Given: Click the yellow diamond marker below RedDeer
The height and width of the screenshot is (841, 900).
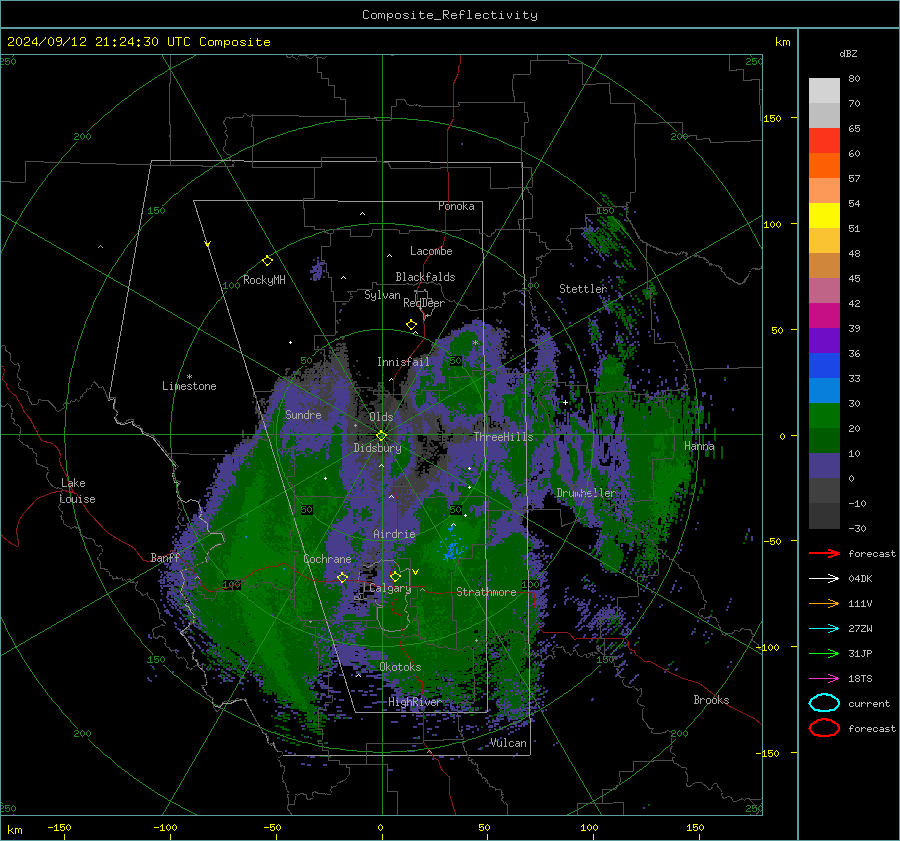Looking at the screenshot, I should click(x=412, y=325).
